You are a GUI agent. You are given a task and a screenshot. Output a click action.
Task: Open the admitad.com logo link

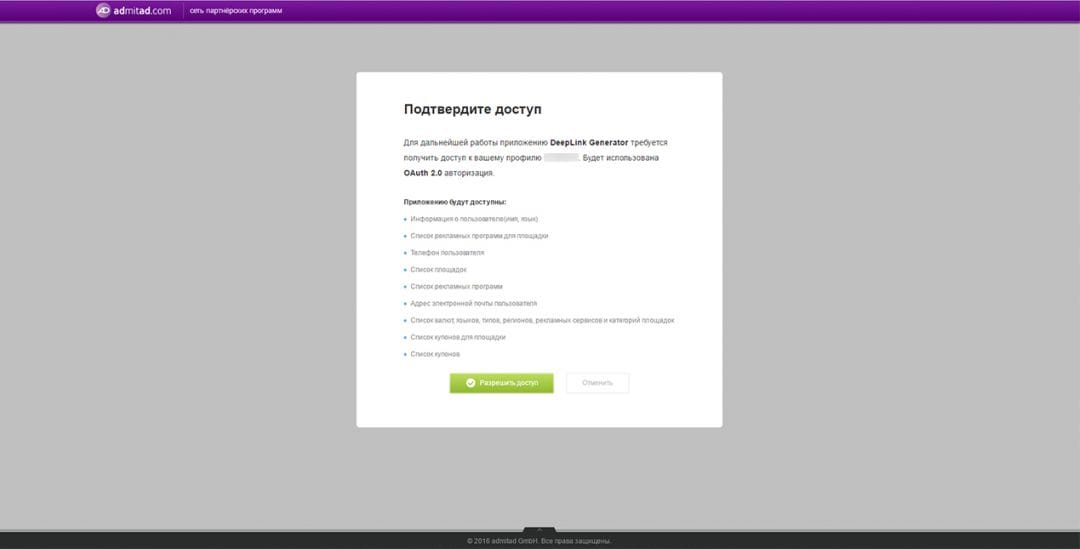click(134, 10)
